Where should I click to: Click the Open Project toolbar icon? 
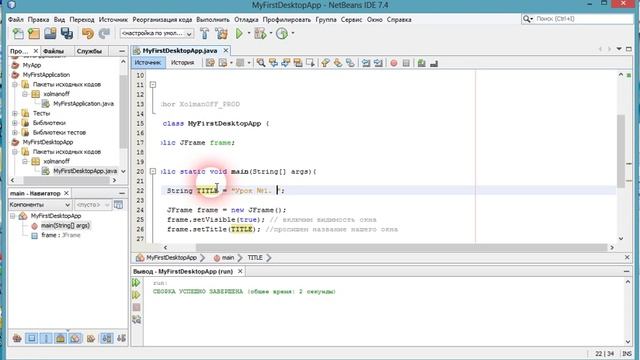pyautogui.click(x=50, y=33)
